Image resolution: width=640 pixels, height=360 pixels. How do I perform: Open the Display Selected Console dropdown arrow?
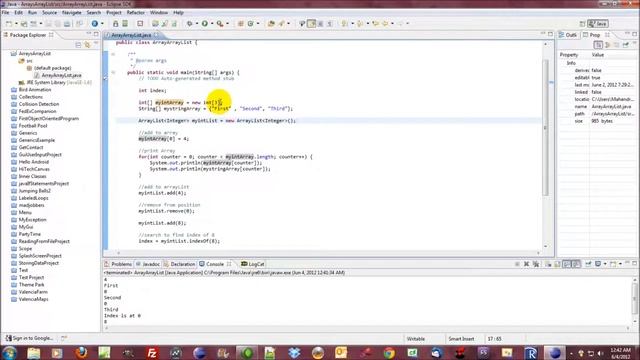pyautogui.click(x=605, y=264)
